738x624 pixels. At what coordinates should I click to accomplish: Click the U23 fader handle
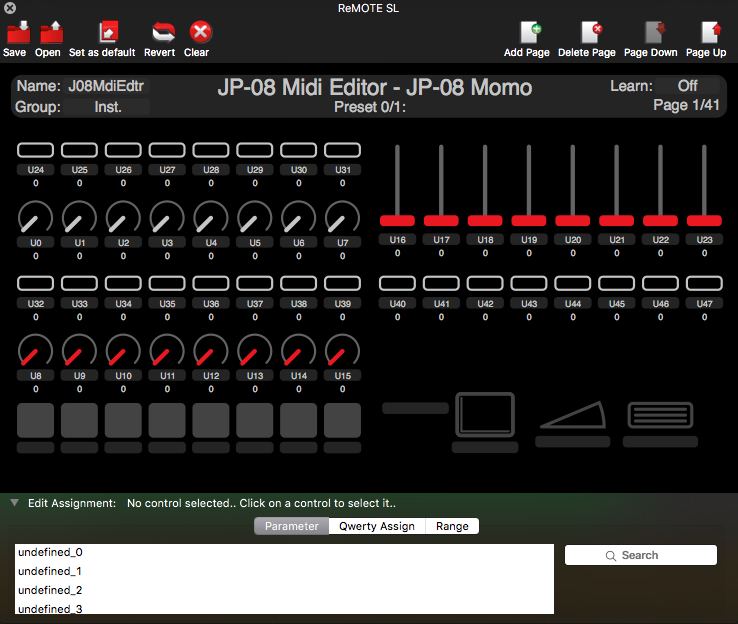(x=705, y=220)
